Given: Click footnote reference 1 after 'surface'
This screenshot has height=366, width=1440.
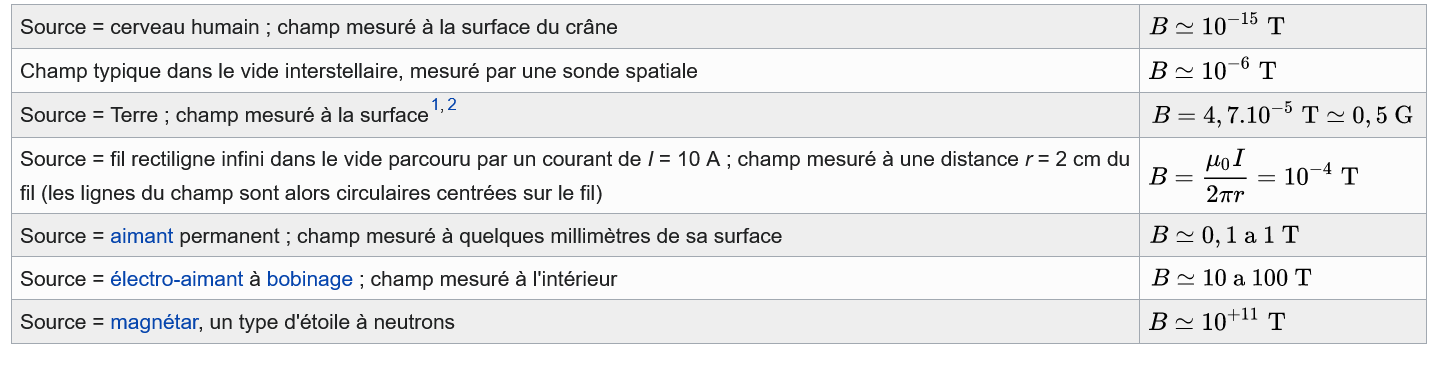Looking at the screenshot, I should [x=436, y=105].
